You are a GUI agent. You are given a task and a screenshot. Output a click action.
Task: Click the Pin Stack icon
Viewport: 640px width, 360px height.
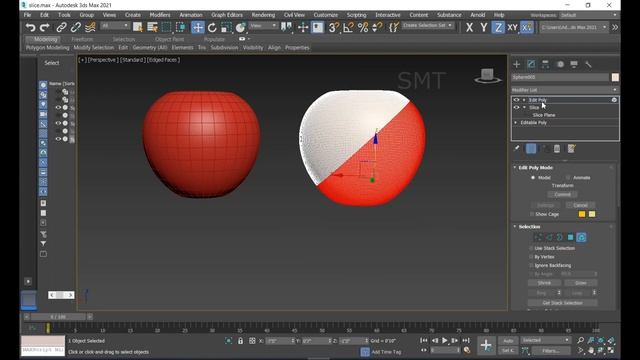[x=516, y=149]
